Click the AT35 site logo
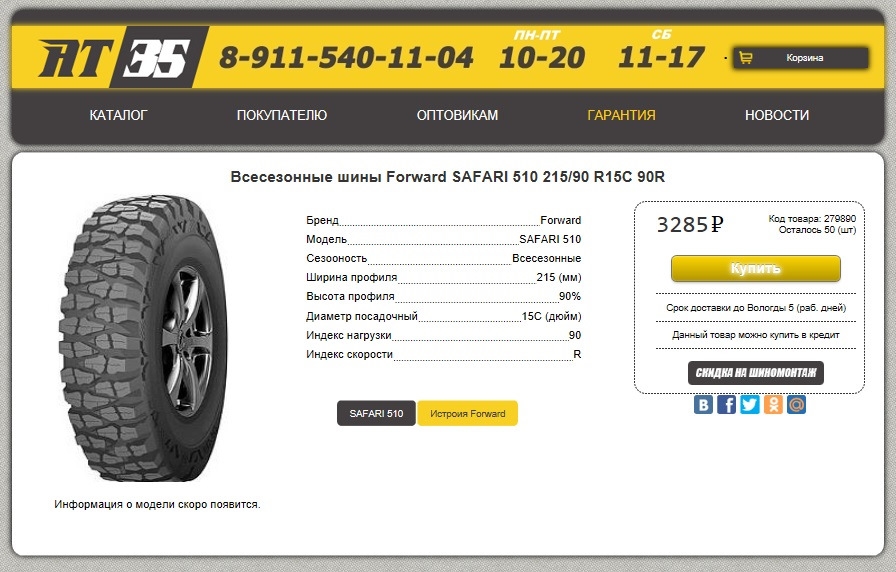This screenshot has width=896, height=572. pyautogui.click(x=114, y=58)
